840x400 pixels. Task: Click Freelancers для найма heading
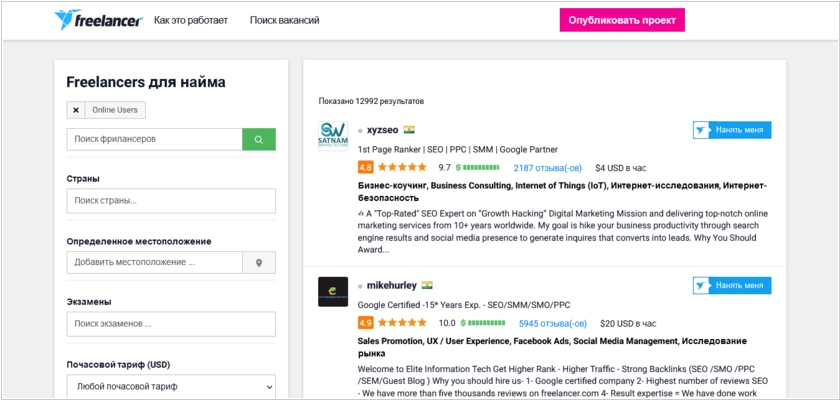click(x=146, y=82)
